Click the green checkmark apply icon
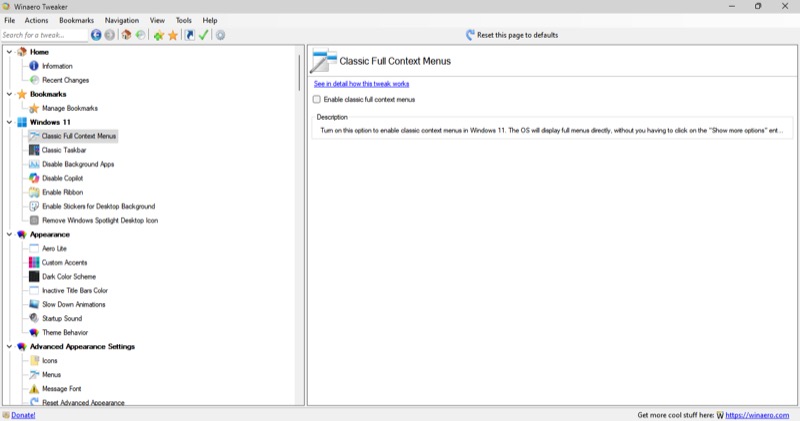Screen dimensions: 800x421 pos(204,35)
